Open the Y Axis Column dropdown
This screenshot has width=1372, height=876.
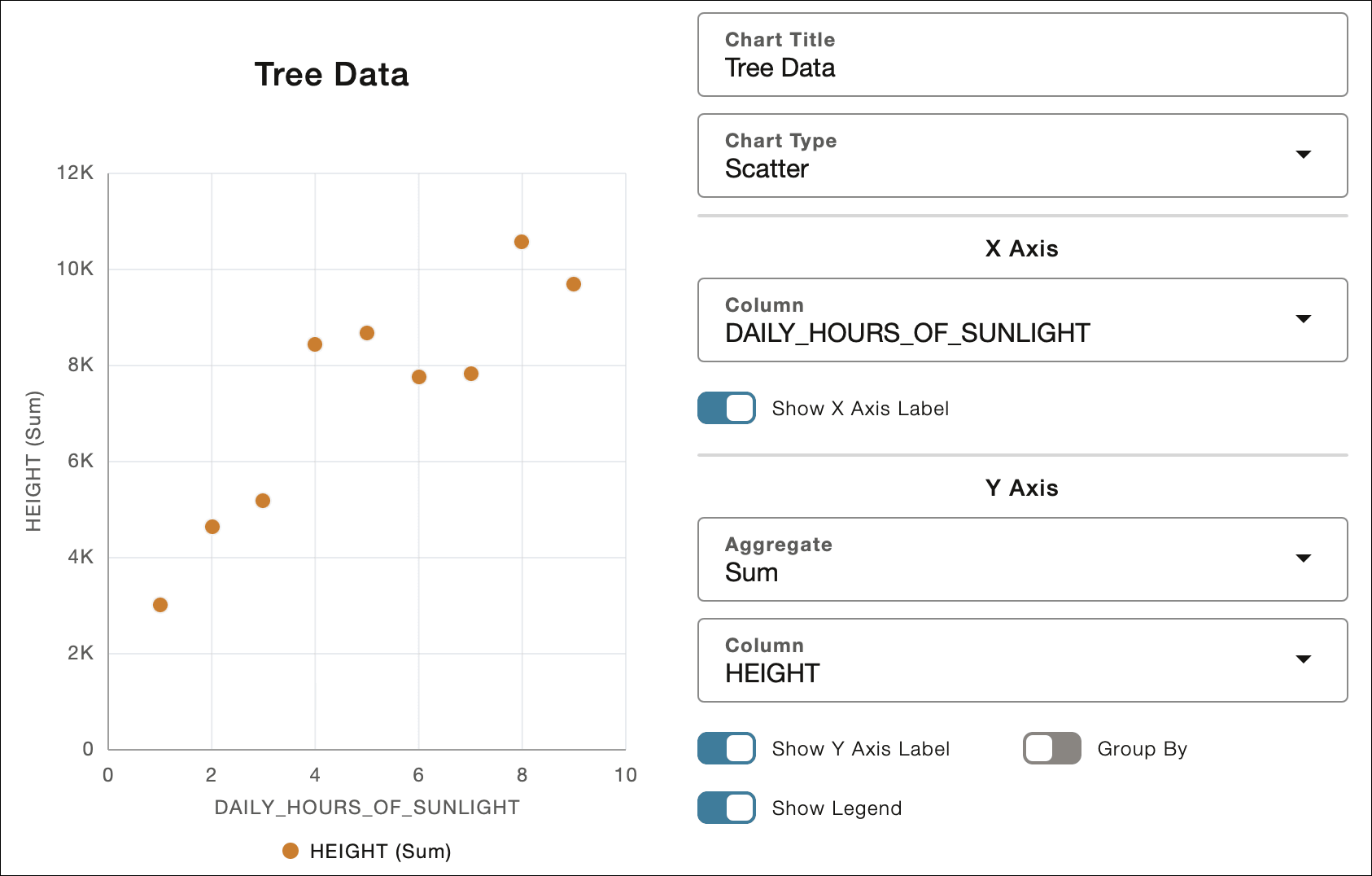point(1022,660)
